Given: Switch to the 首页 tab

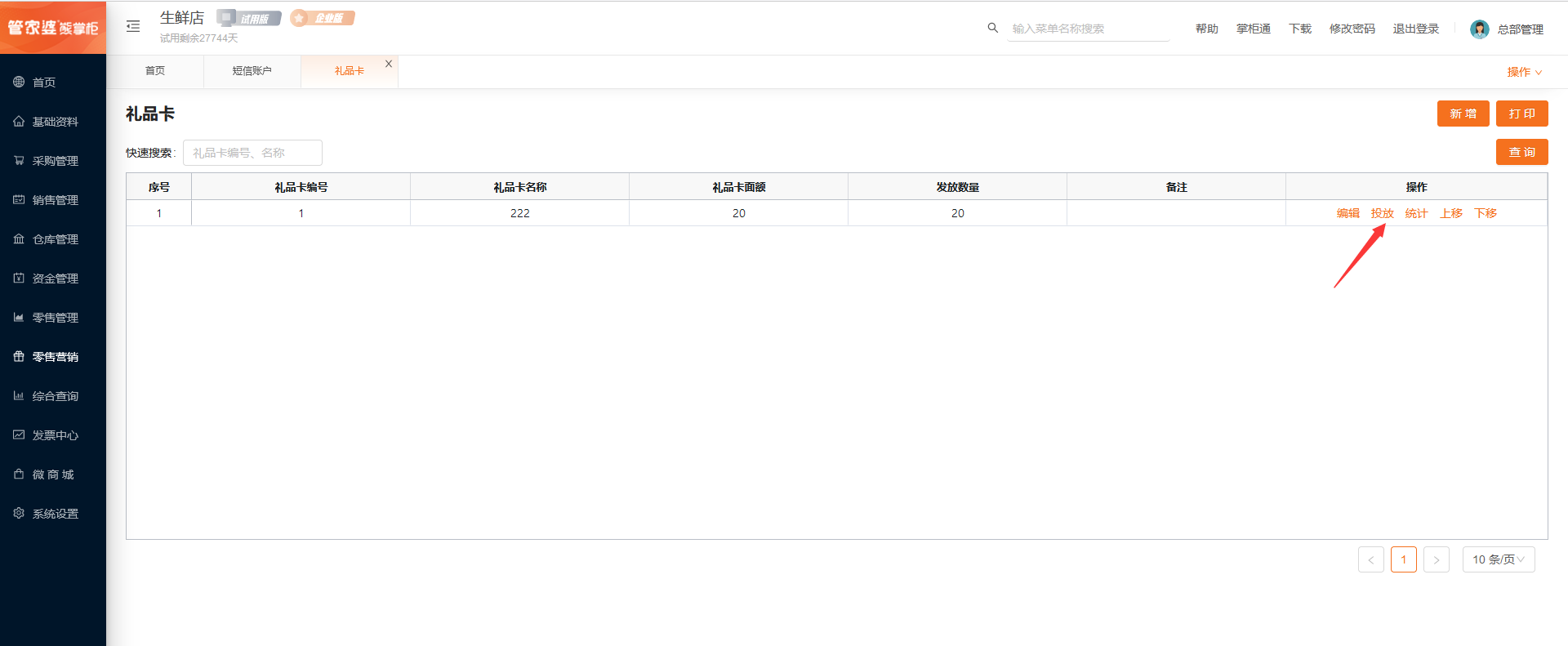Looking at the screenshot, I should pyautogui.click(x=155, y=71).
